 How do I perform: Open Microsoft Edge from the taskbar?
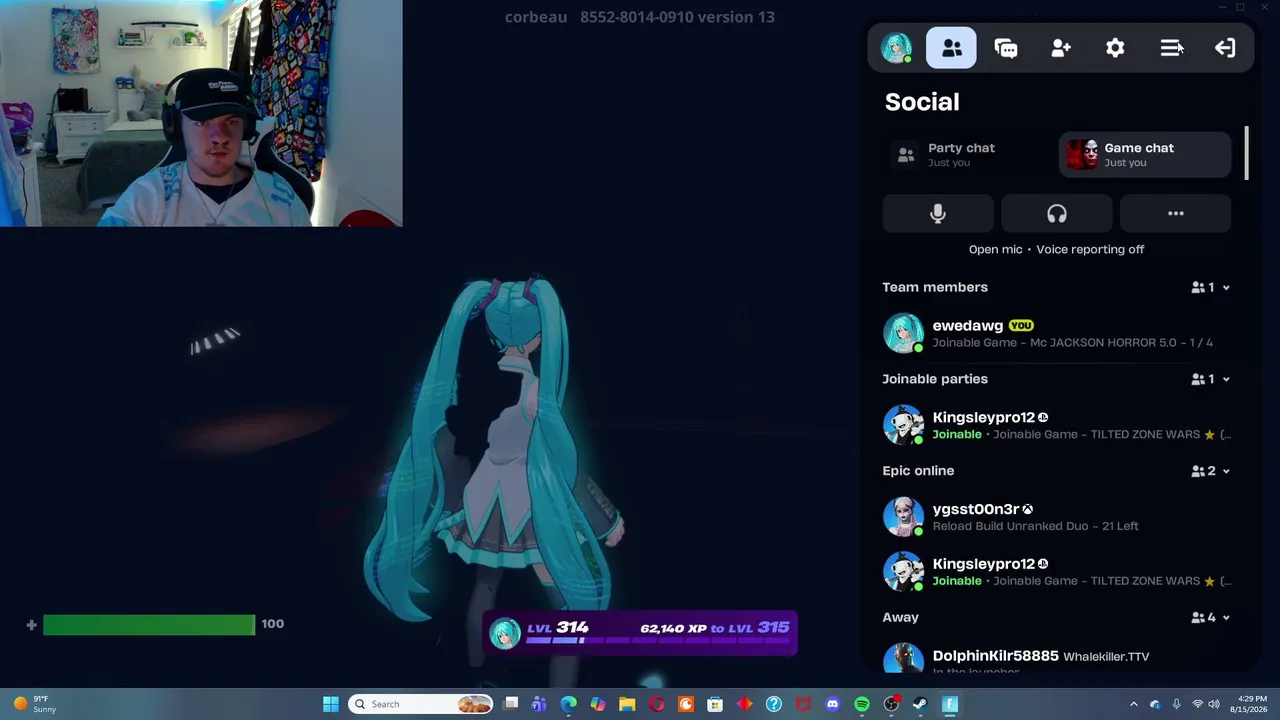click(568, 704)
